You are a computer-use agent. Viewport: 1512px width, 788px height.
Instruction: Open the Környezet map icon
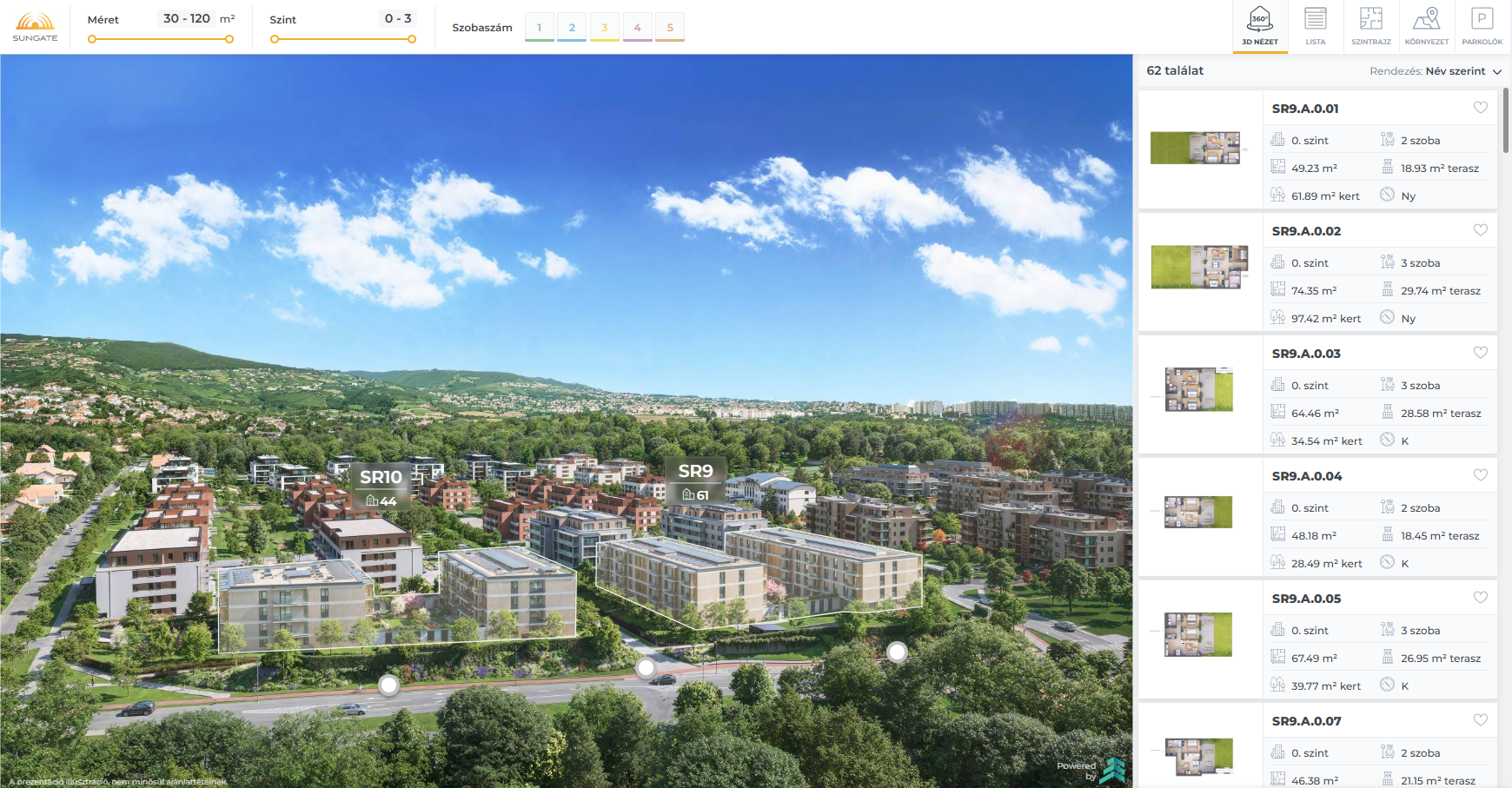pos(1426,26)
